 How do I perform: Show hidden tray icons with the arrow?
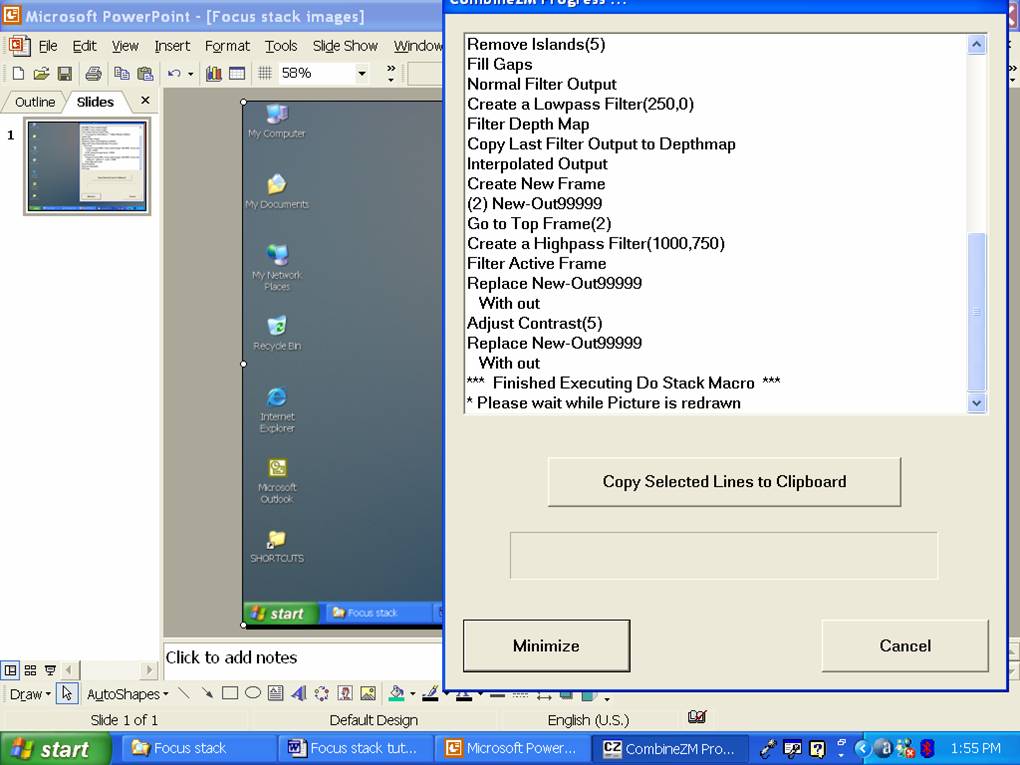[863, 749]
